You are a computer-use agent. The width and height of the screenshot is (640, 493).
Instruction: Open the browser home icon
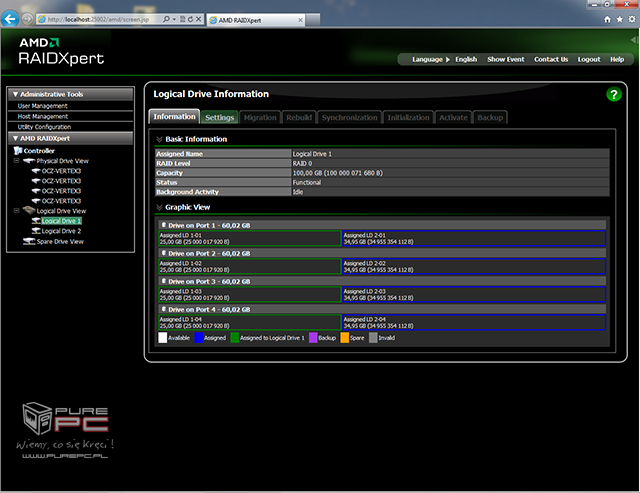tap(607, 19)
